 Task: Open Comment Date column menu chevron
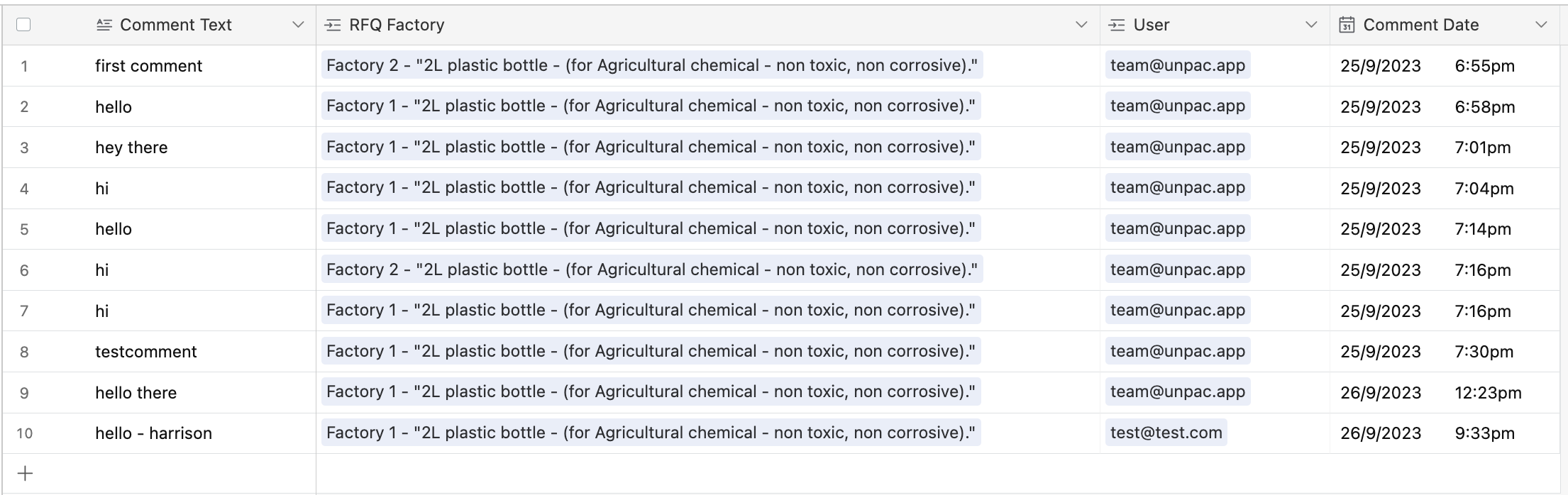pyautogui.click(x=1541, y=25)
